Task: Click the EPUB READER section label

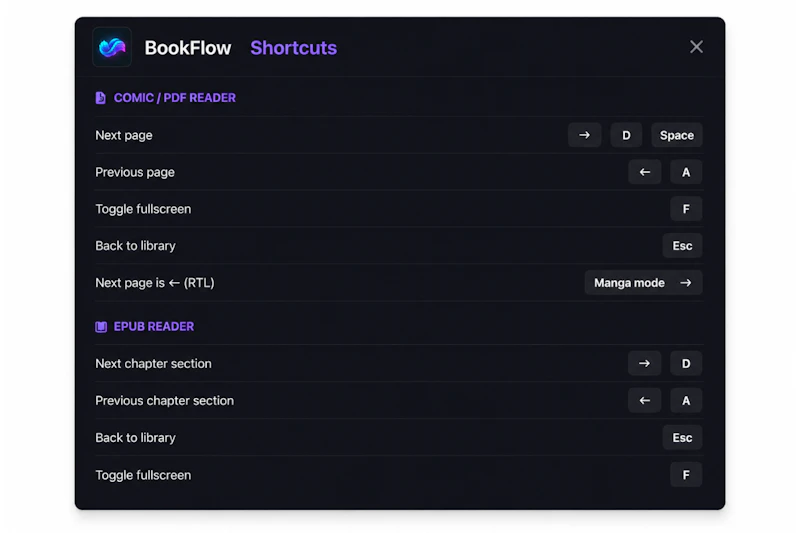Action: point(154,326)
